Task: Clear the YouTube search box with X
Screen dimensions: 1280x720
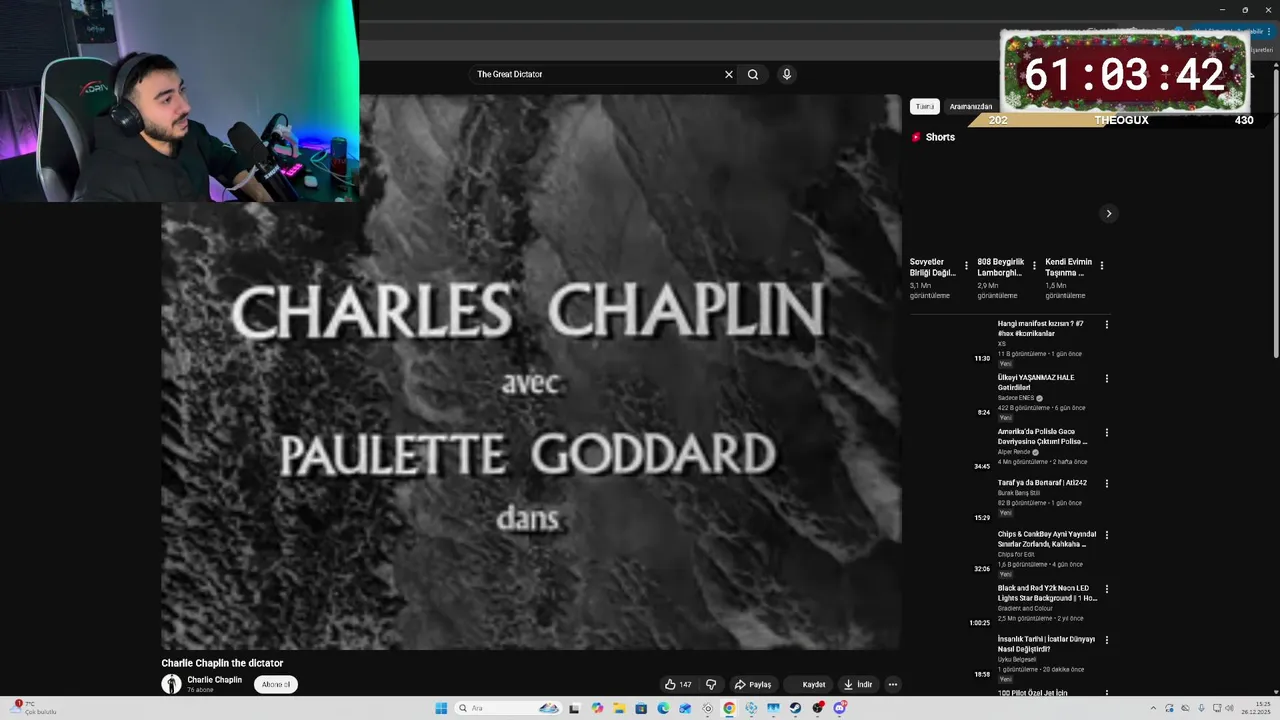Action: pos(728,74)
